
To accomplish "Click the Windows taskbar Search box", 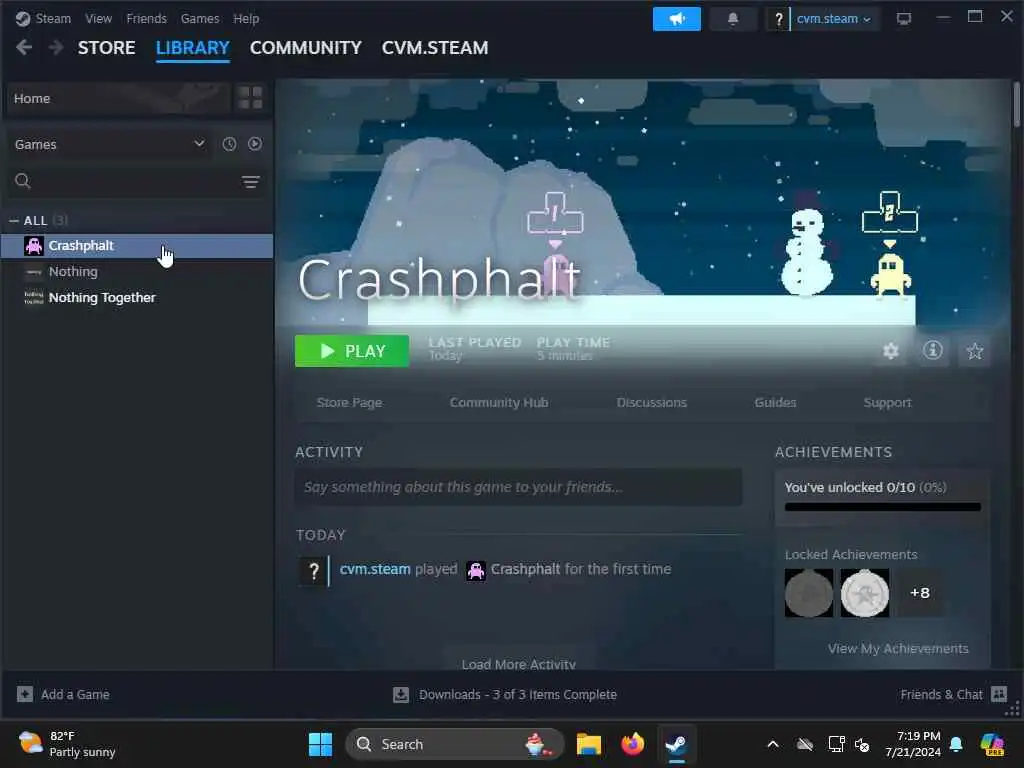I will 454,744.
